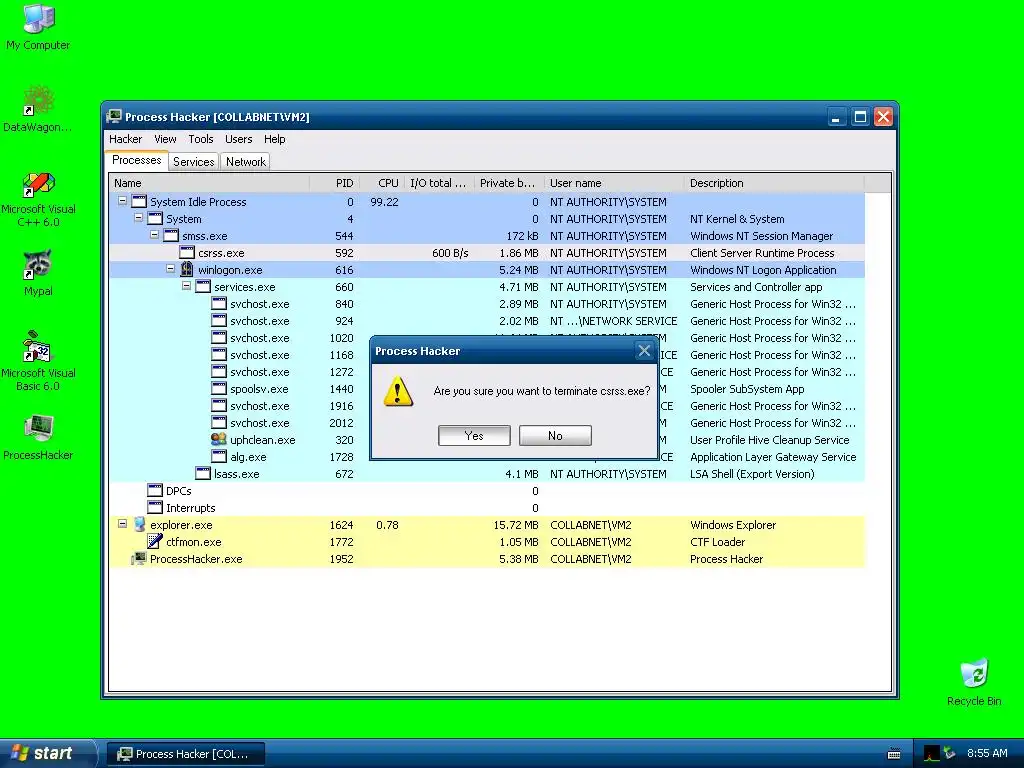
Task: Open the Users menu
Action: pyautogui.click(x=238, y=139)
